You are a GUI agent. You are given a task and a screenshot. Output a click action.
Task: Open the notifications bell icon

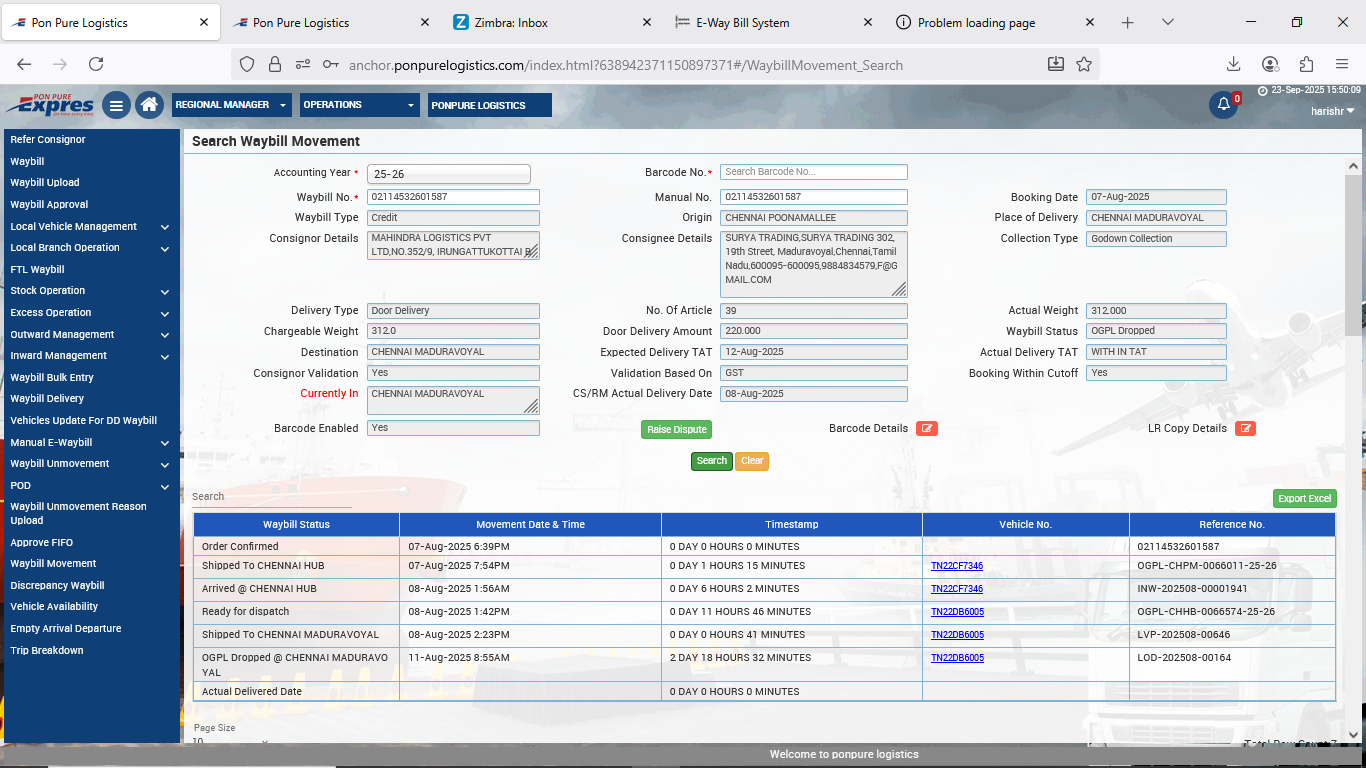click(x=1223, y=105)
